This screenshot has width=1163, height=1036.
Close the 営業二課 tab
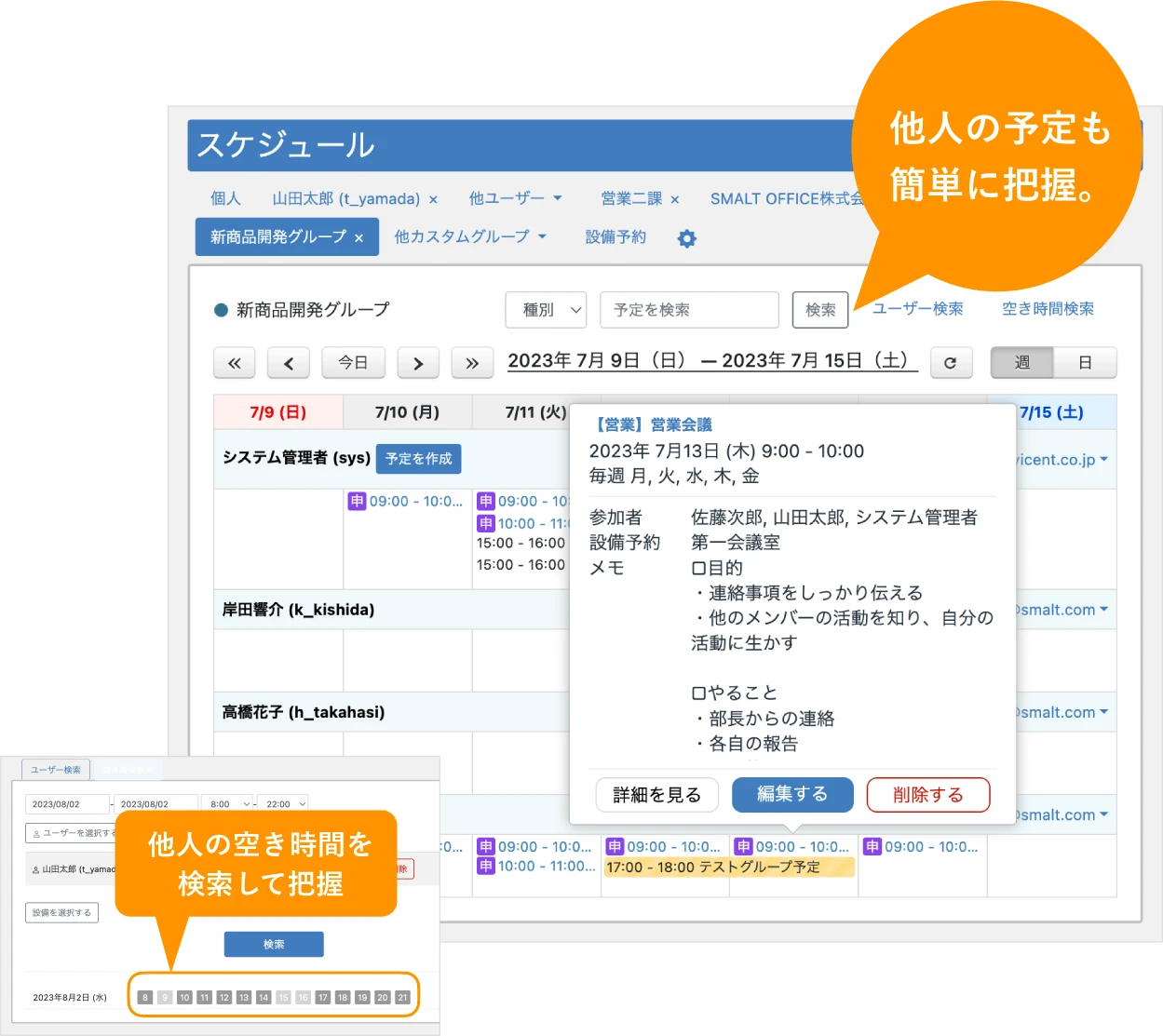(675, 199)
